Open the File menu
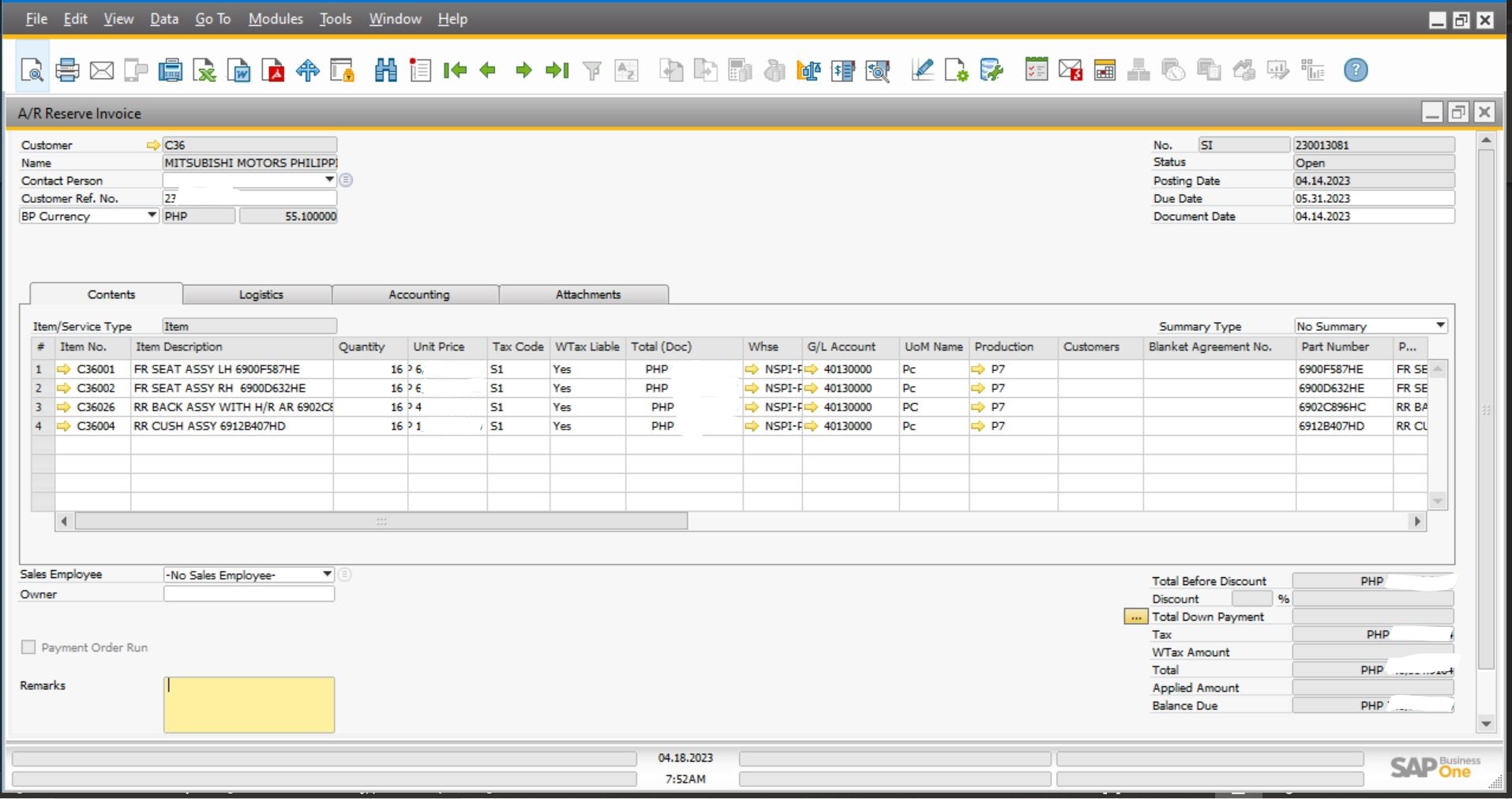 [36, 19]
